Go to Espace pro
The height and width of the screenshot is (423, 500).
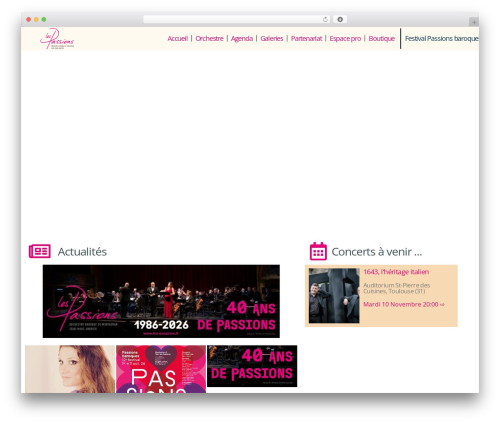pos(345,39)
